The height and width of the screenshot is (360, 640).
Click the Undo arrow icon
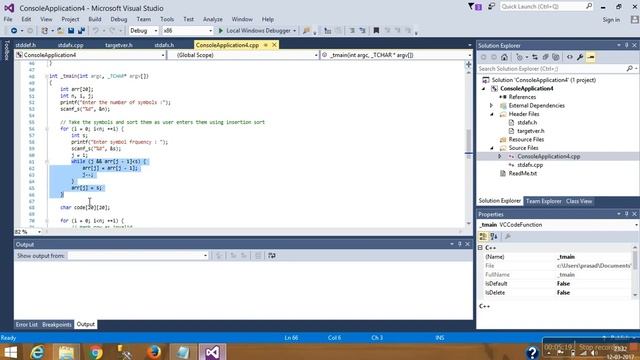(x=96, y=31)
